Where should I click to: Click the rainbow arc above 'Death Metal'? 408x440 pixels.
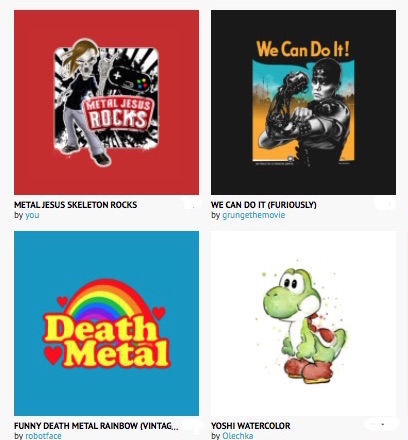(x=105, y=301)
